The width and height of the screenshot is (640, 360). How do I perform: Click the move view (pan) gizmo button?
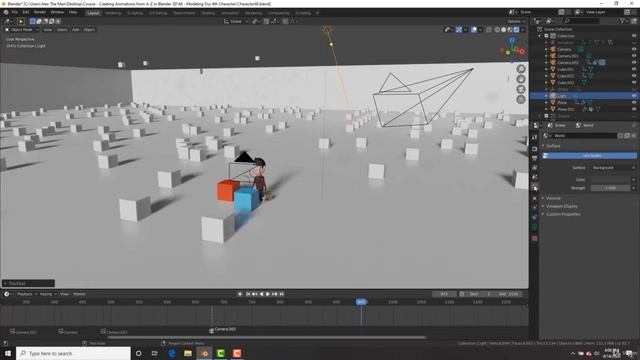point(521,79)
